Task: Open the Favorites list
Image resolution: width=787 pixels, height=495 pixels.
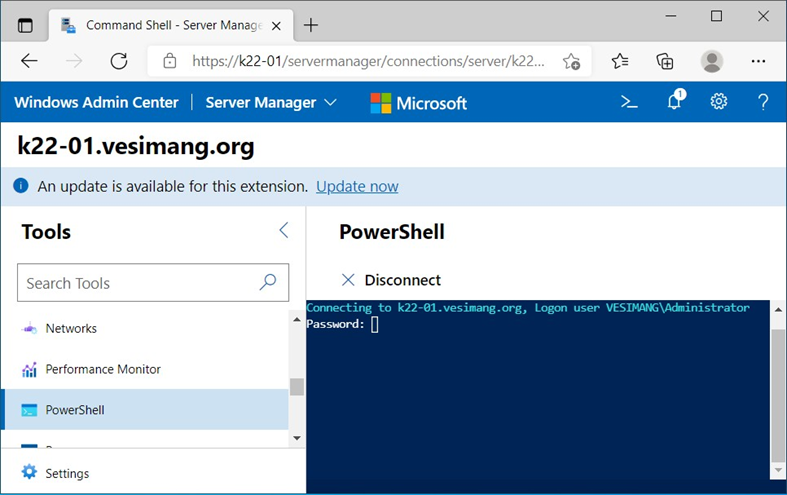Action: 620,61
